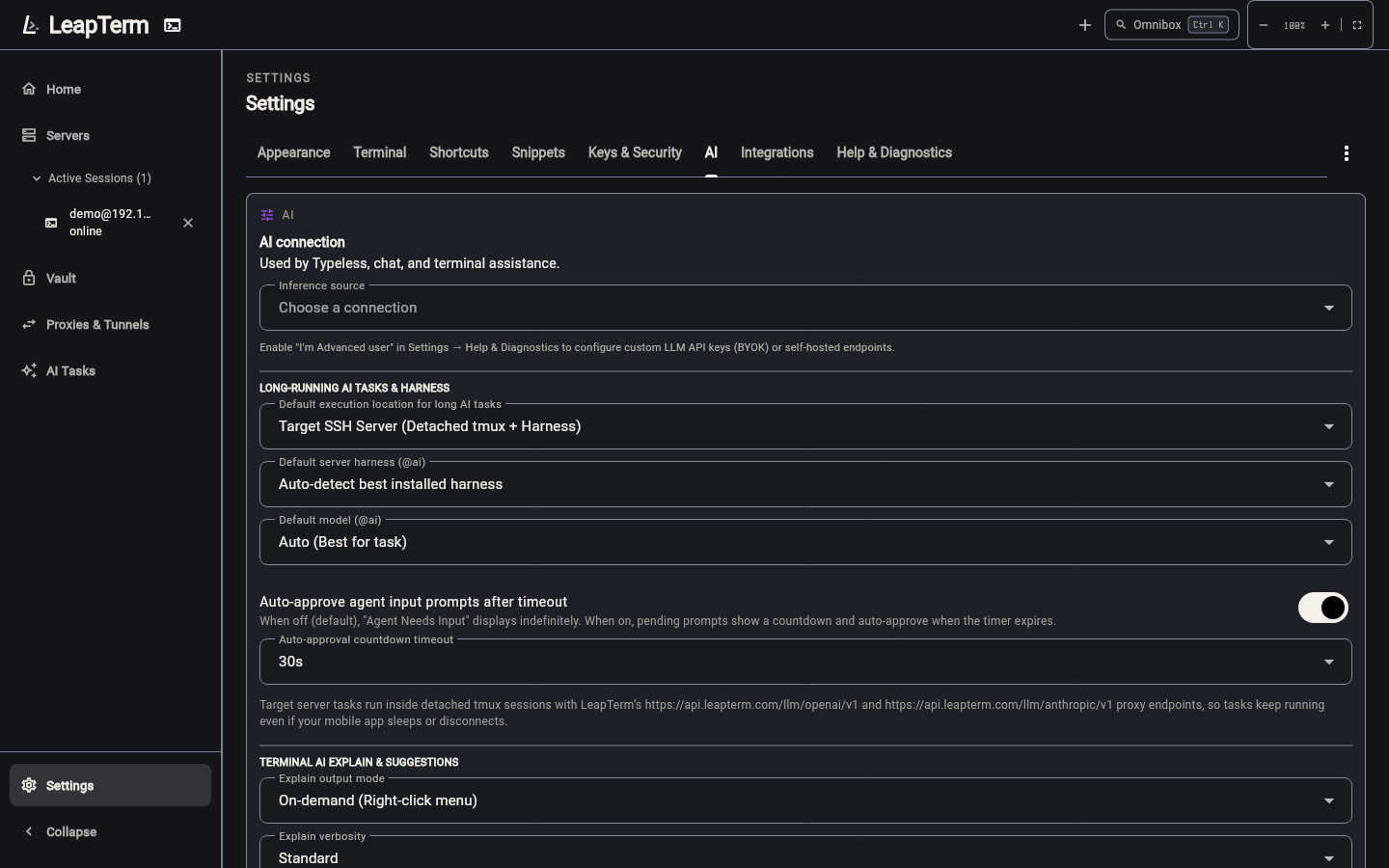Open the Omnibox search field
This screenshot has width=1389, height=868.
pos(1172,25)
